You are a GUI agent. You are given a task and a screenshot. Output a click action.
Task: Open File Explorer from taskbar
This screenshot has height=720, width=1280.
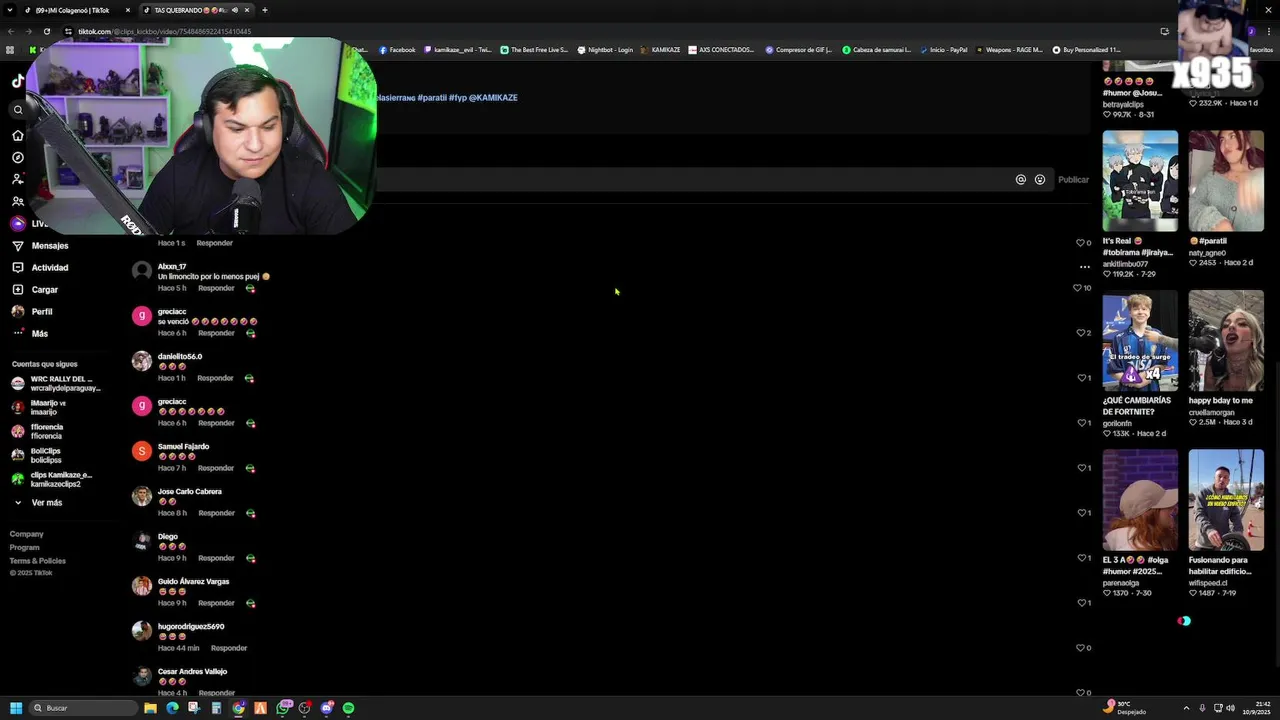click(x=150, y=708)
